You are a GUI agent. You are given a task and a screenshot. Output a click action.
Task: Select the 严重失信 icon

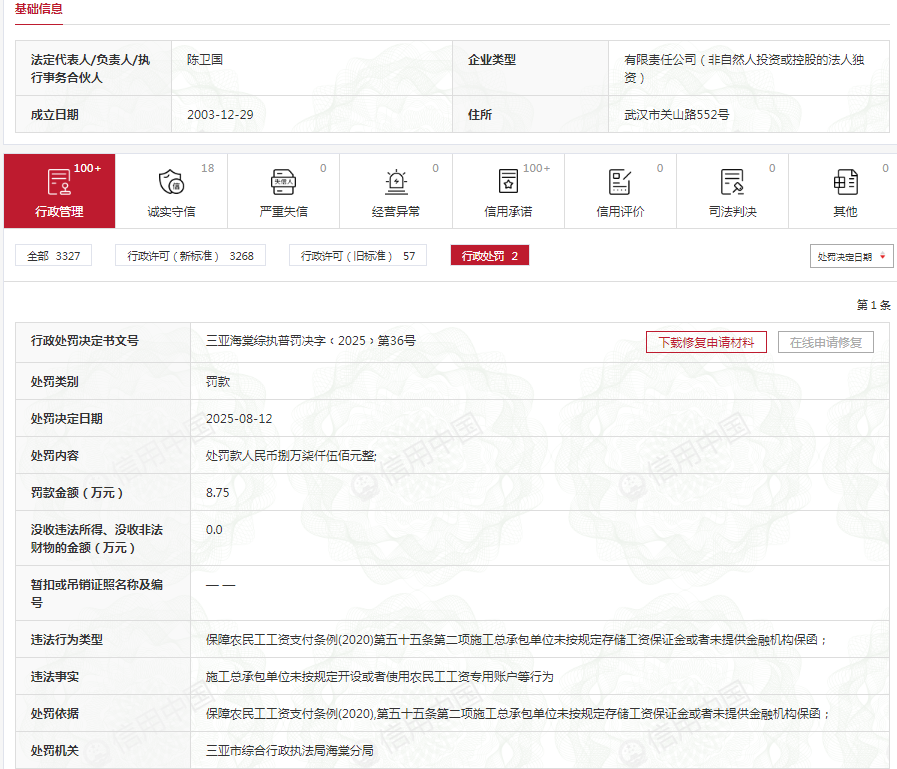click(x=283, y=183)
